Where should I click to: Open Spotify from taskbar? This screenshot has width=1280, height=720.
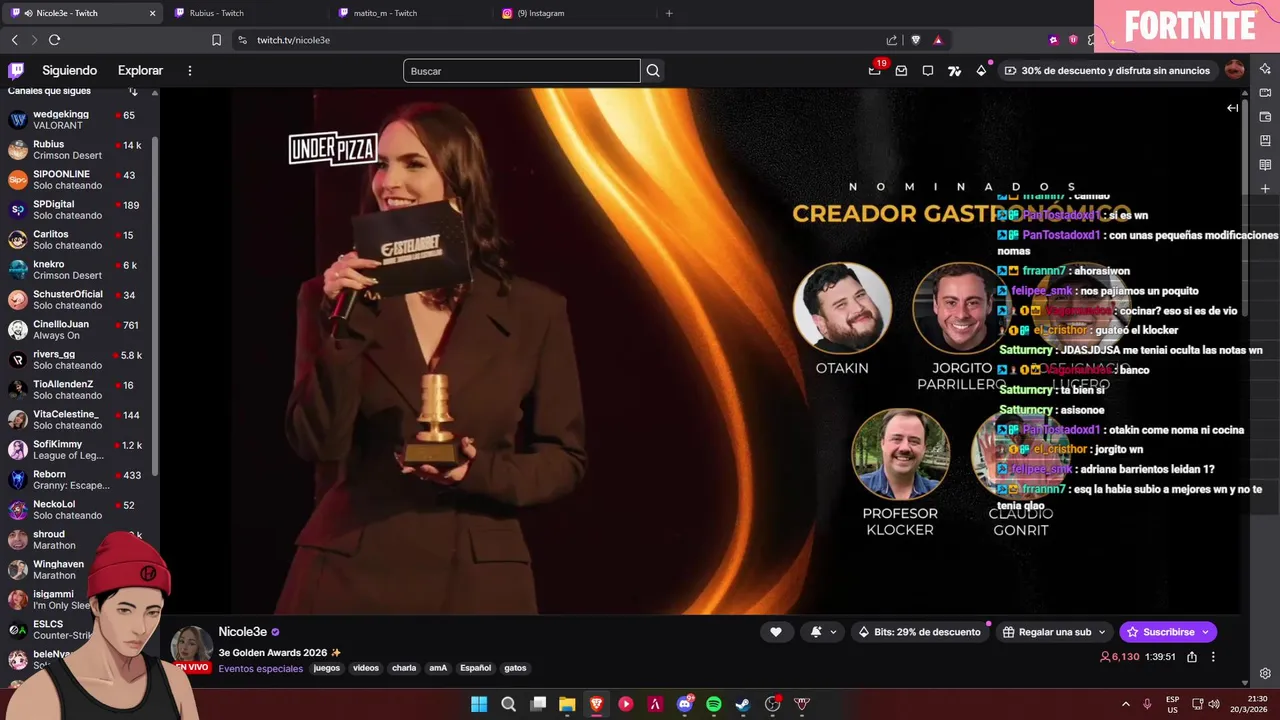[714, 704]
